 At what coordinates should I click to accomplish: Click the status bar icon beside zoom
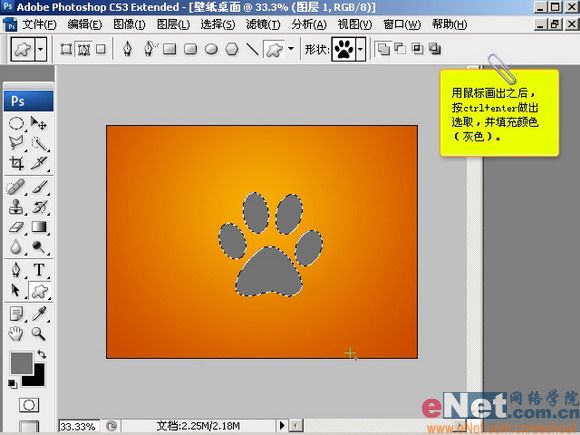[x=111, y=426]
